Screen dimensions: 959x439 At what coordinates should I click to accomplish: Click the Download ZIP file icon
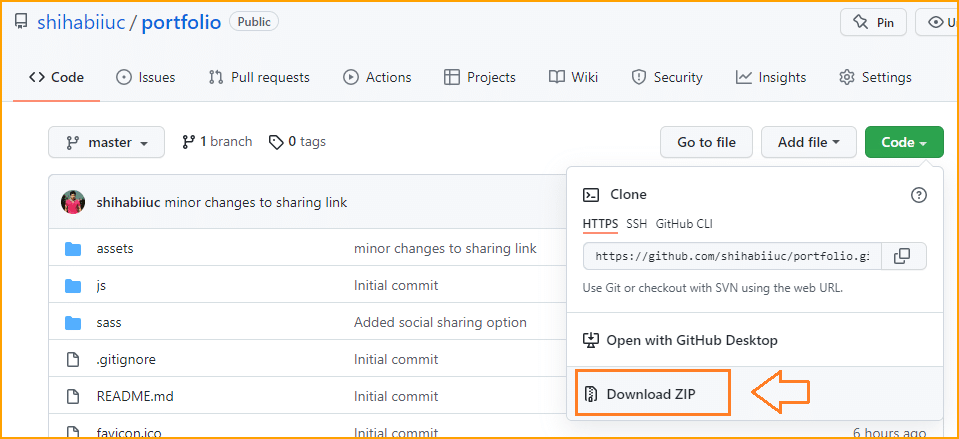(591, 394)
